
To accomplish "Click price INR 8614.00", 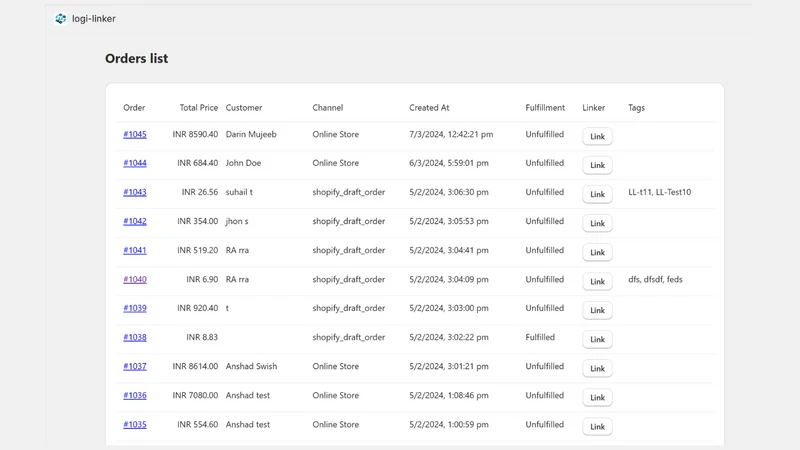I will tap(195, 366).
